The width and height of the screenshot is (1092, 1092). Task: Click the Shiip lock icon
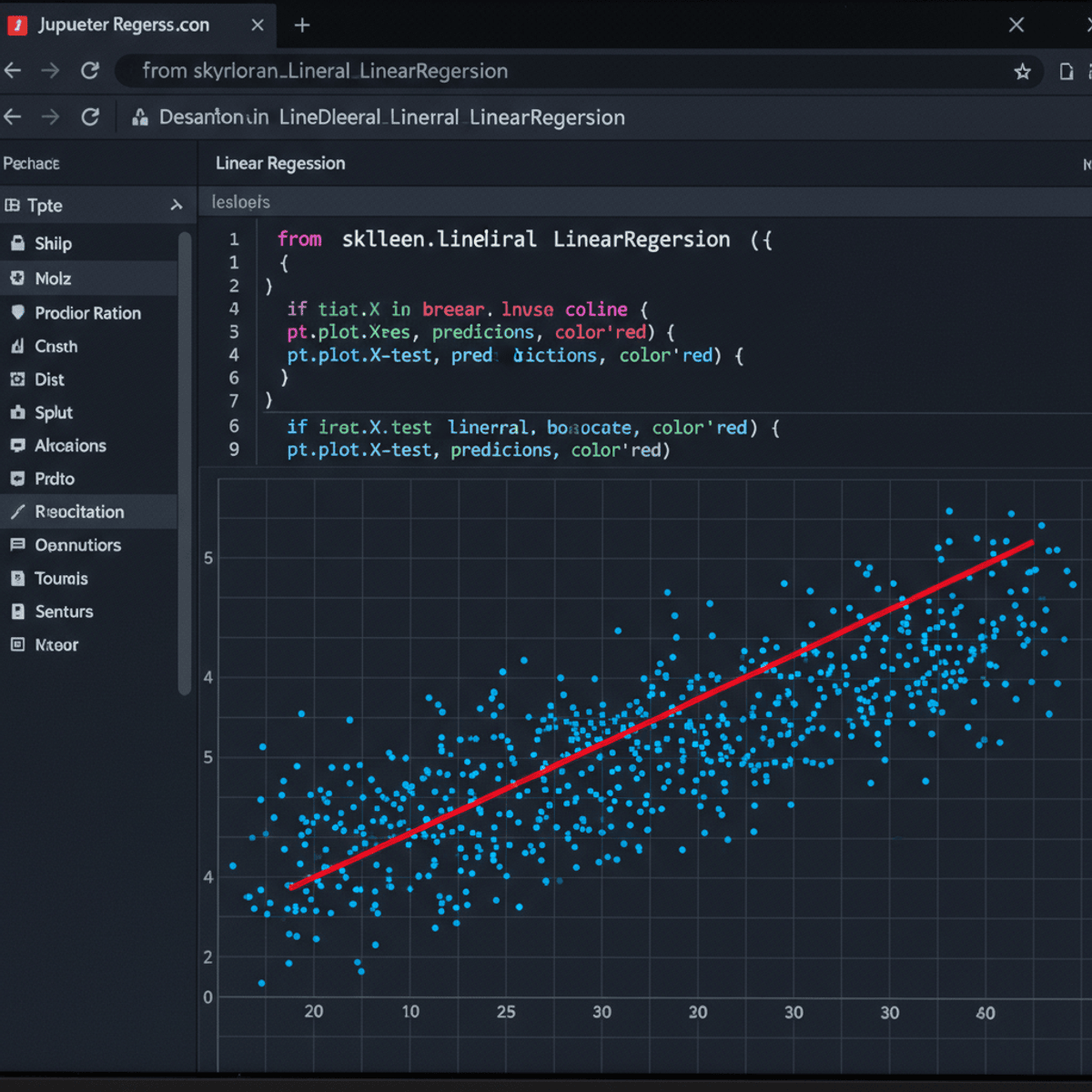click(x=18, y=243)
